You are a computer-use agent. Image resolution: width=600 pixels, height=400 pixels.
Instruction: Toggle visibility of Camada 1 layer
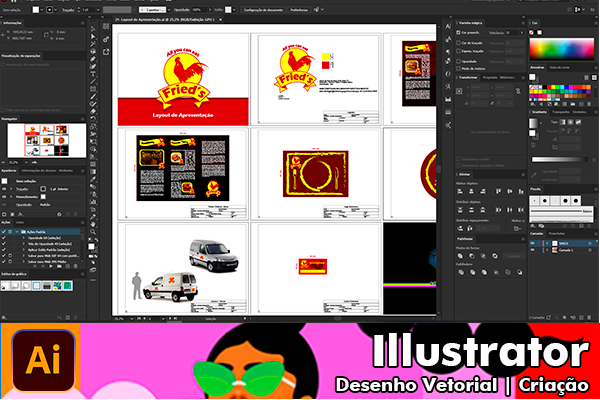tap(532, 250)
